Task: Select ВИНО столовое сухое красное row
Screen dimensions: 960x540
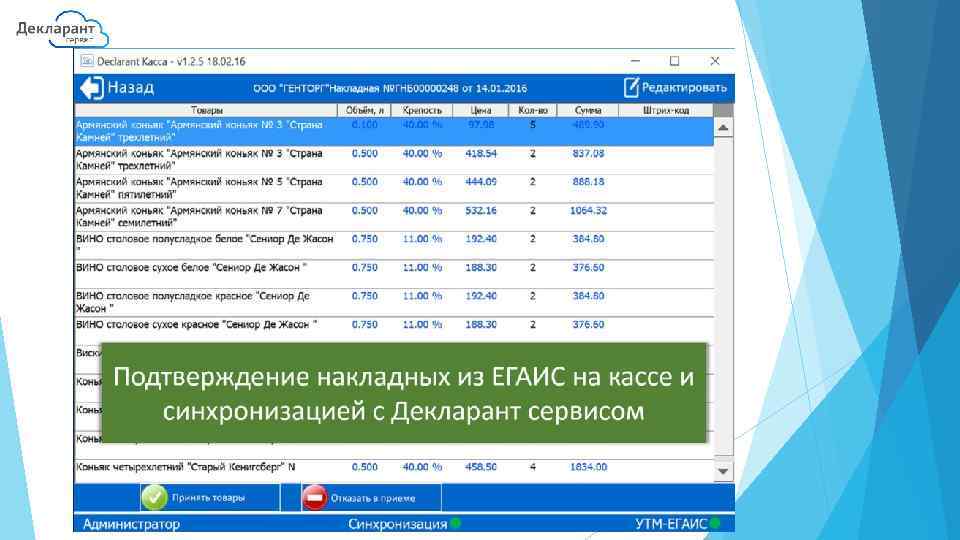Action: pos(394,330)
